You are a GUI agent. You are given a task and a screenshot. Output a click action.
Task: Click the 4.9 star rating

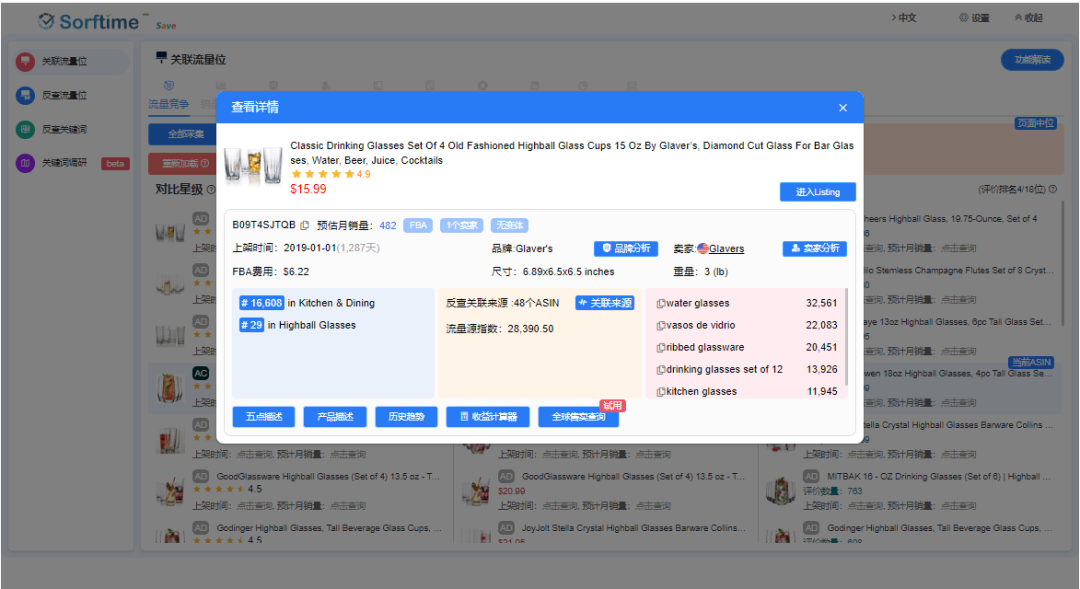coord(331,174)
